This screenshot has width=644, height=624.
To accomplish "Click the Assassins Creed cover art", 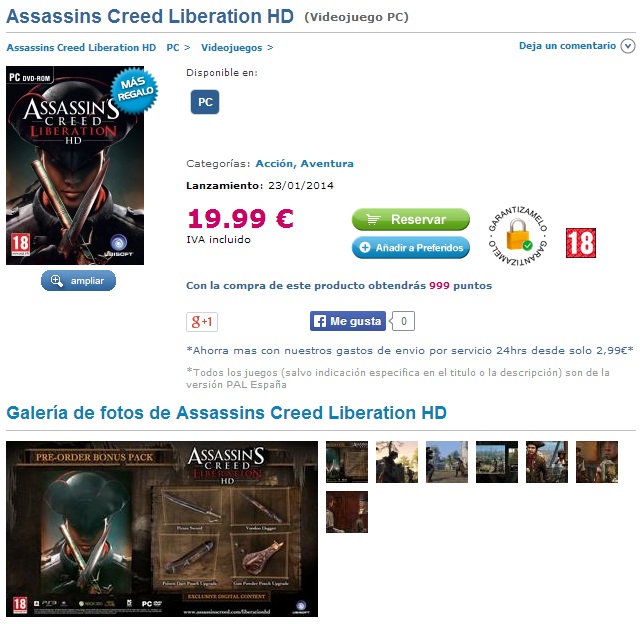I will click(75, 165).
